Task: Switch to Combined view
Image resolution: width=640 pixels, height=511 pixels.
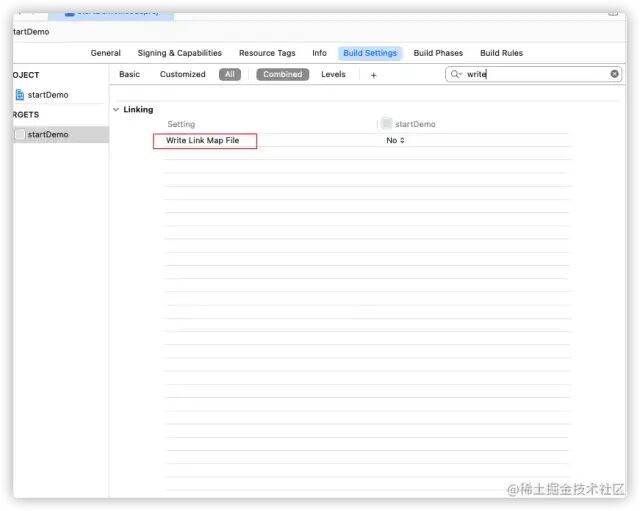Action: (282, 74)
